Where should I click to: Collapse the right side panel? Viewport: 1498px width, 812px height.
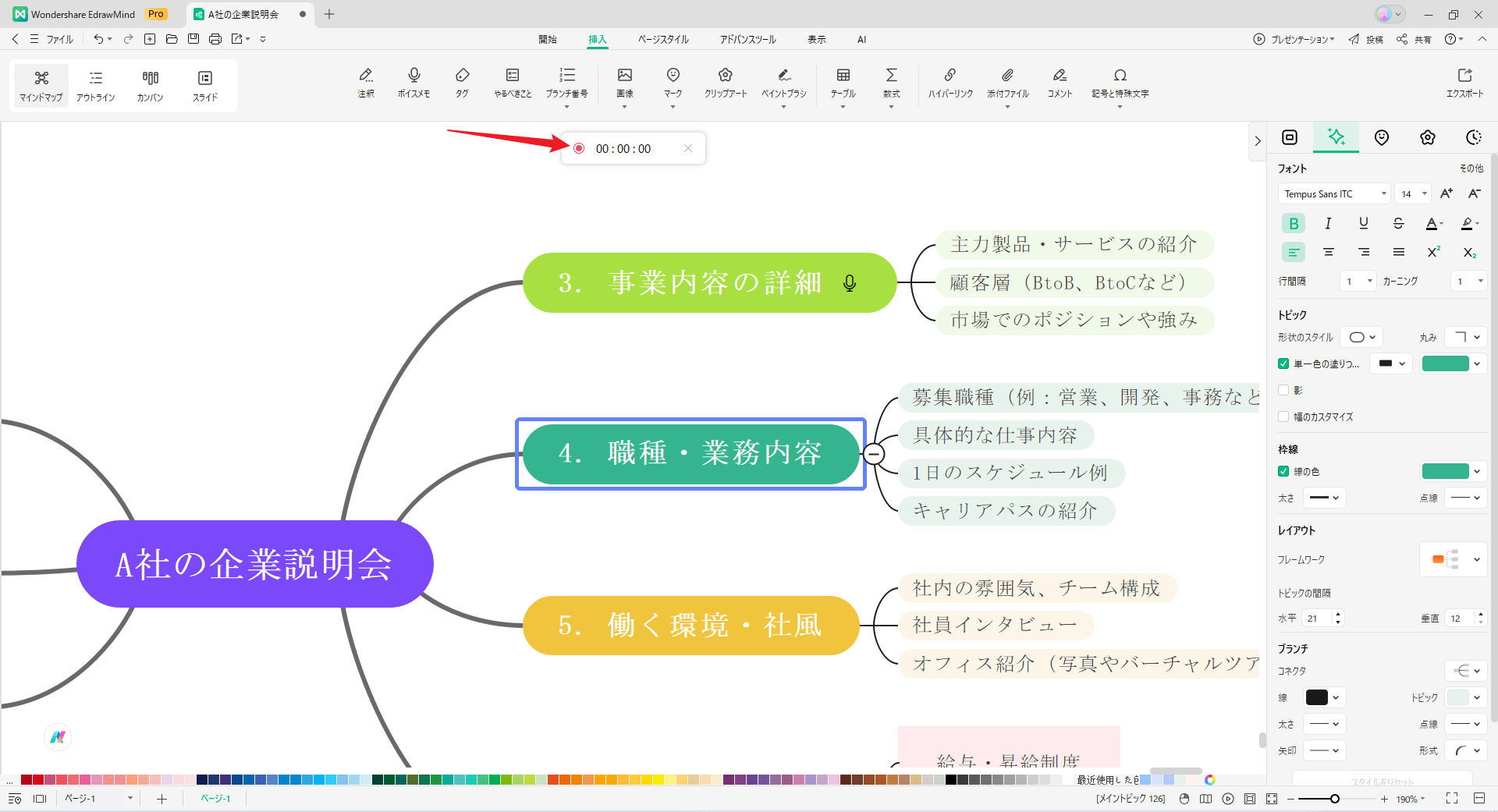coord(1258,141)
